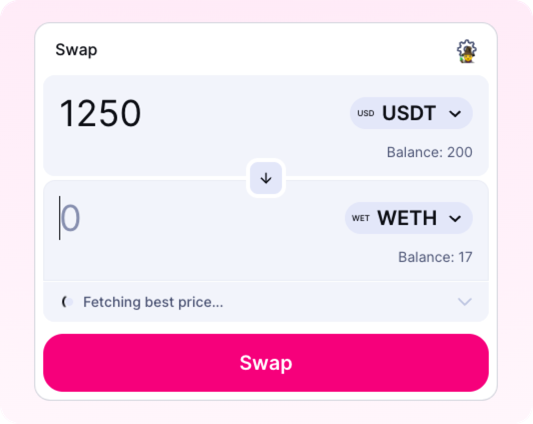Click the loading spinner beside Fetching best price
Screen dimensions: 533x424
click(x=67, y=302)
